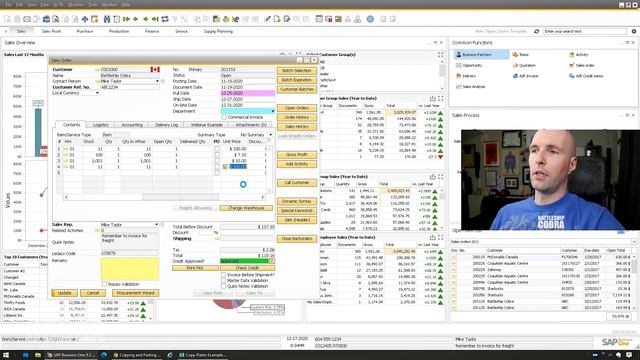This screenshot has height=360, width=640.
Task: Open Attachments tab
Action: (251, 125)
